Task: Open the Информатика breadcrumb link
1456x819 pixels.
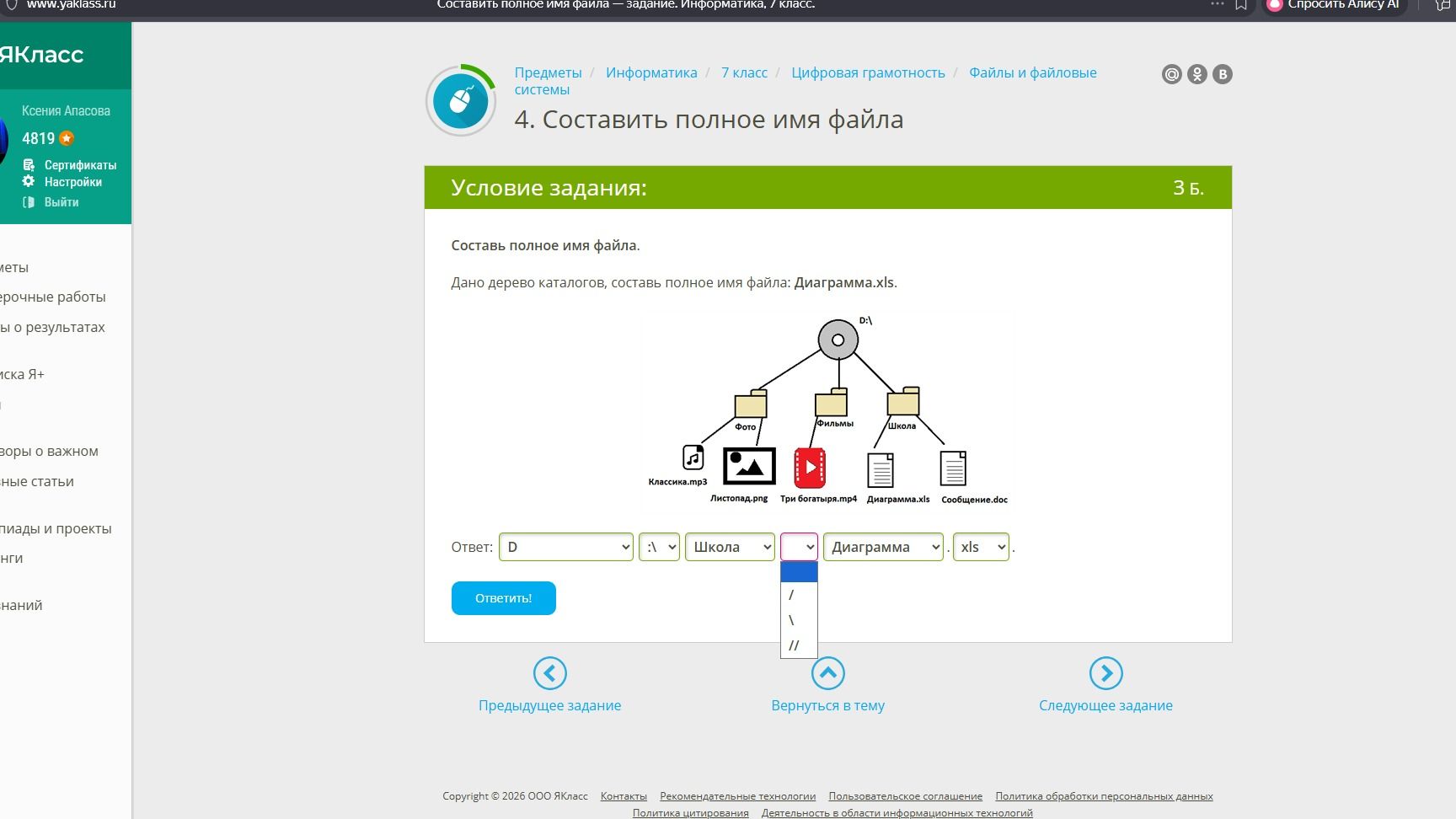Action: pyautogui.click(x=651, y=72)
